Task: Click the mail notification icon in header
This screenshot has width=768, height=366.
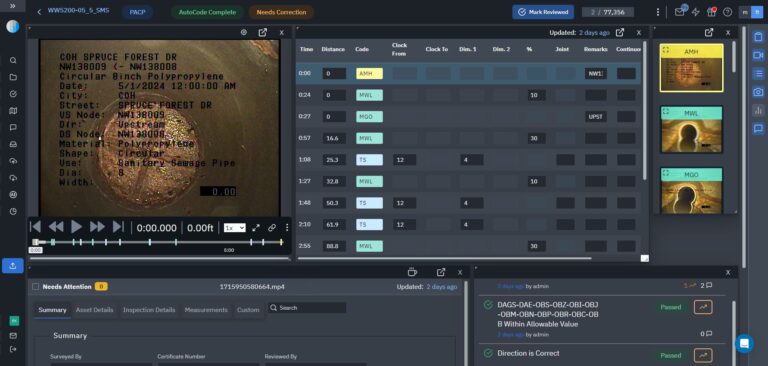Action: [x=680, y=12]
